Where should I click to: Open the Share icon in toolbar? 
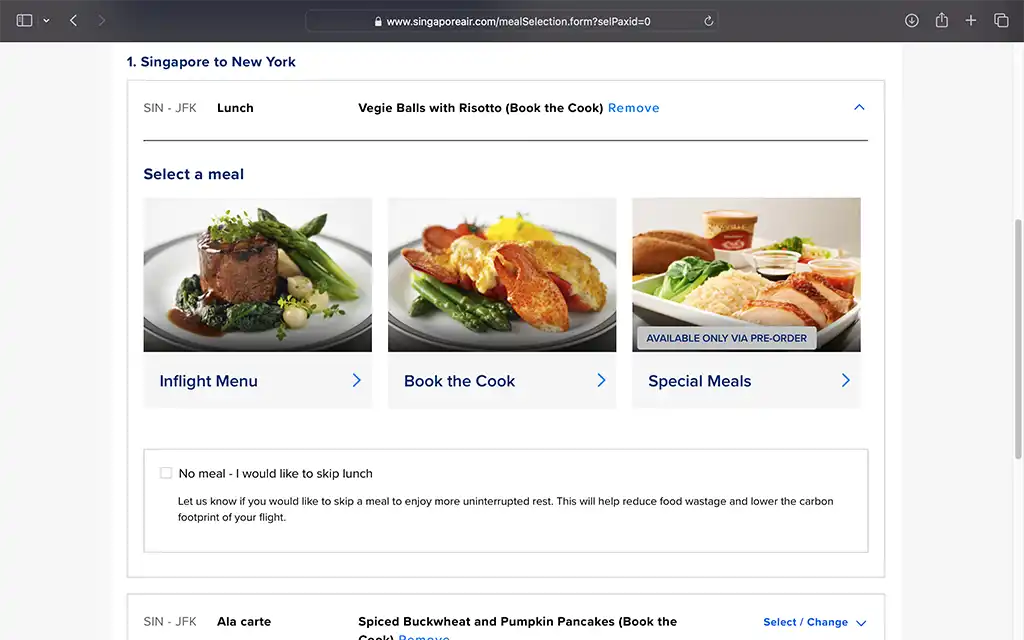(x=941, y=20)
